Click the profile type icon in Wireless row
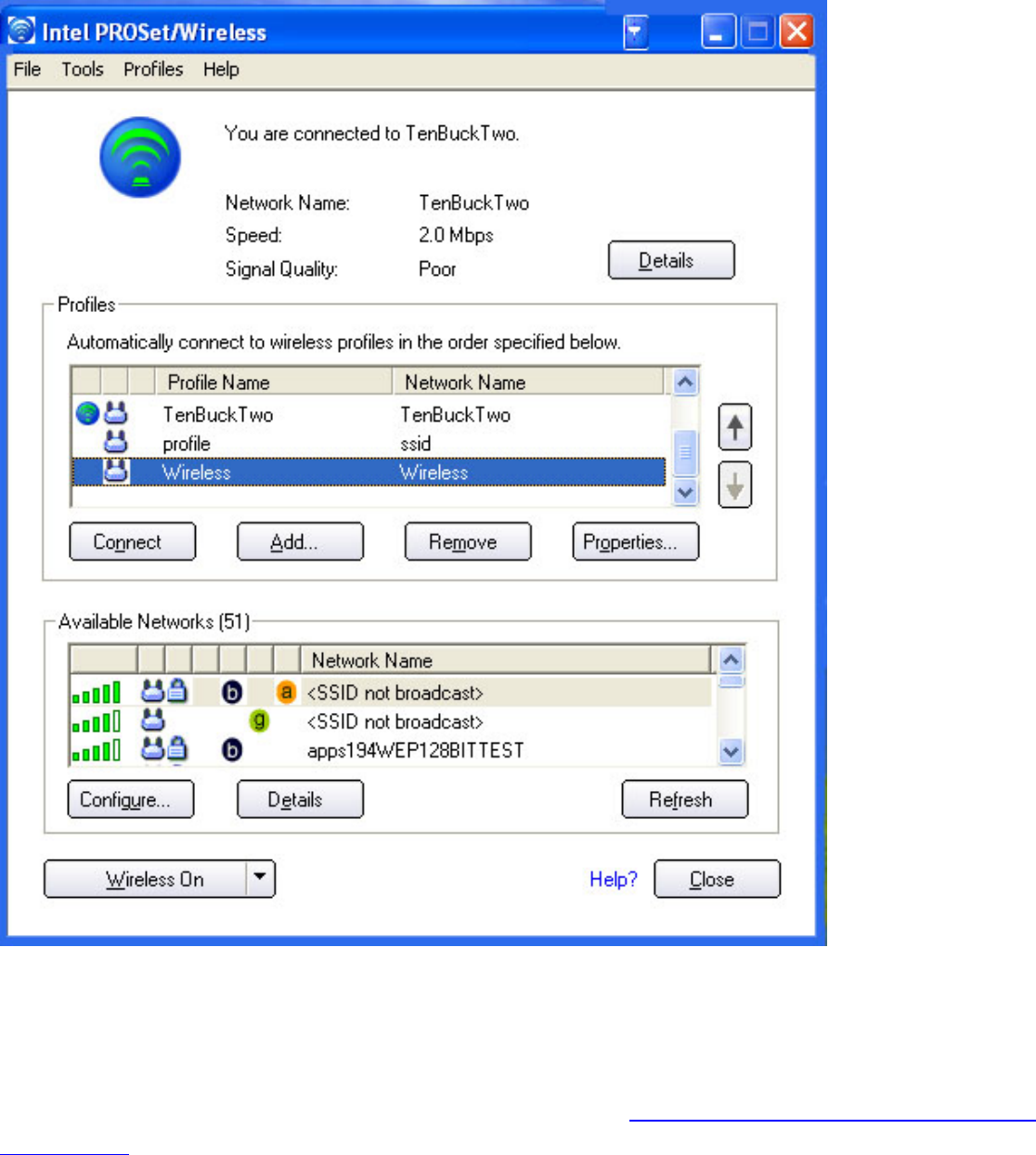1036x1155 pixels. [x=115, y=471]
